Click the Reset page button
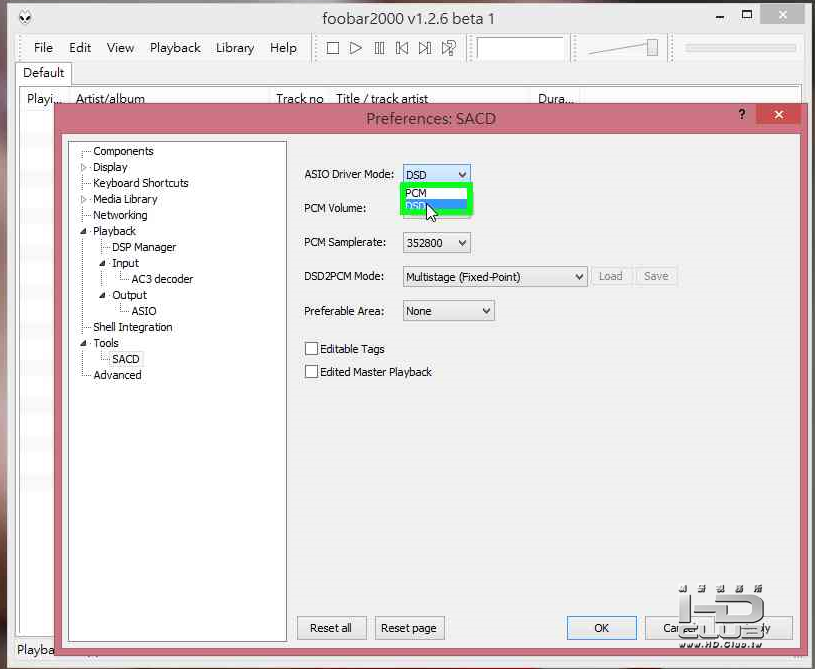815x669 pixels. (x=409, y=628)
